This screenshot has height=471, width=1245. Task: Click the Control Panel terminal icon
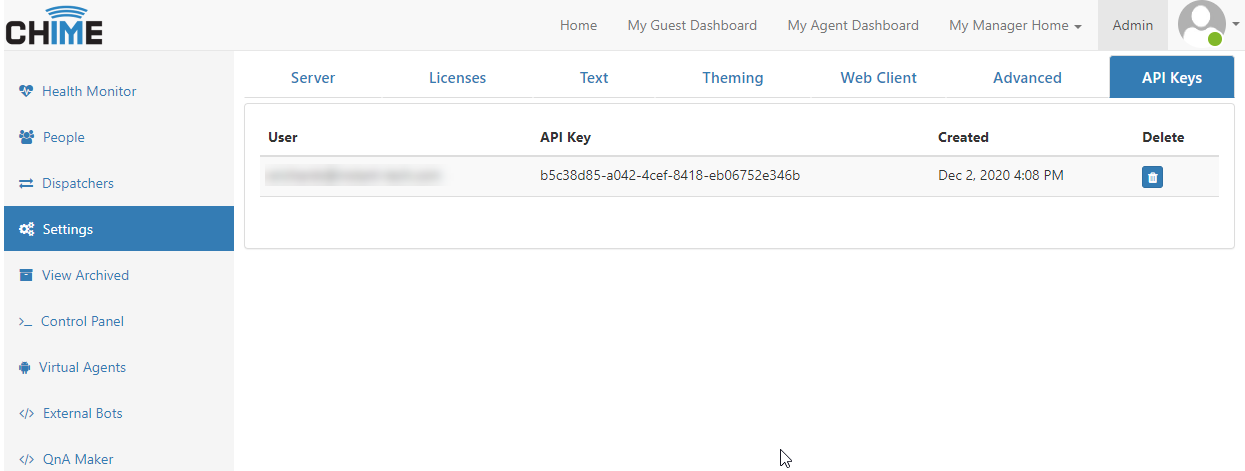[x=26, y=322]
